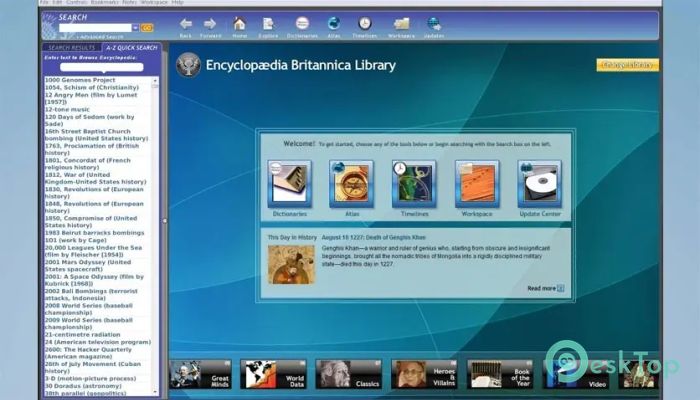The image size is (700, 400).
Task: Open Timelines clock icon in the toolbar
Action: pyautogui.click(x=365, y=23)
